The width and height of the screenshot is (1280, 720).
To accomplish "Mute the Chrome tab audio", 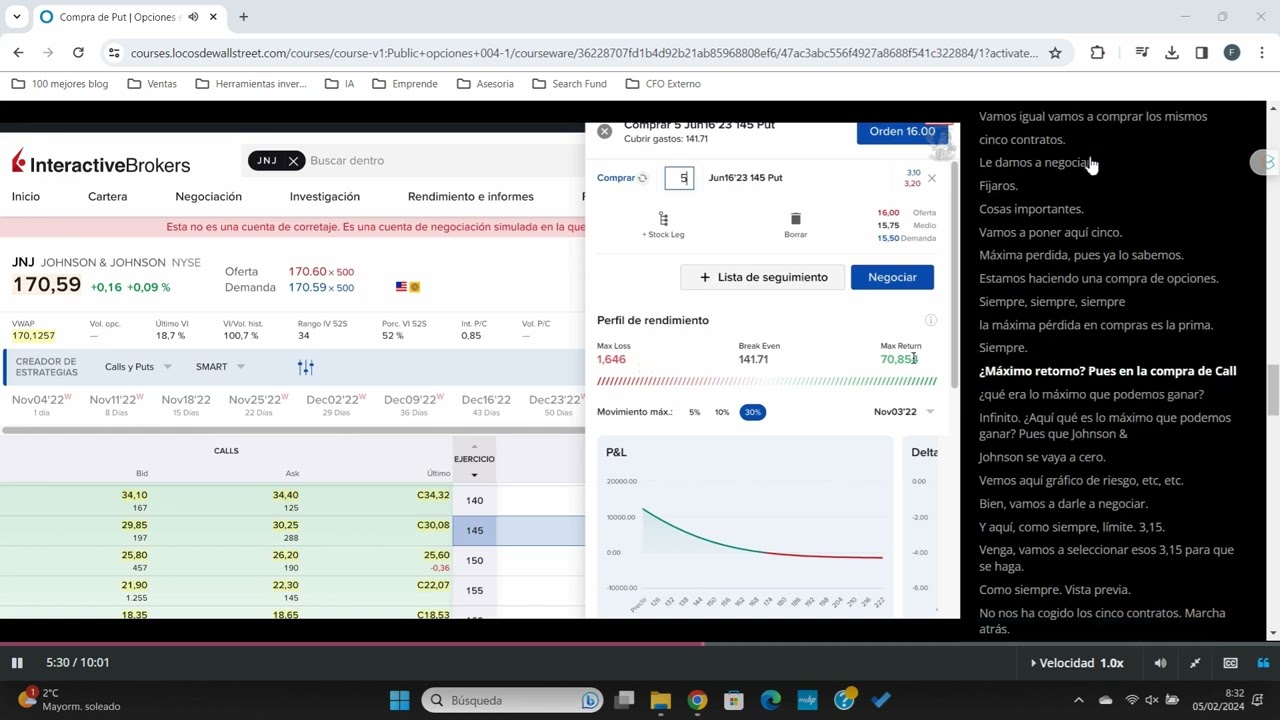I will [193, 17].
